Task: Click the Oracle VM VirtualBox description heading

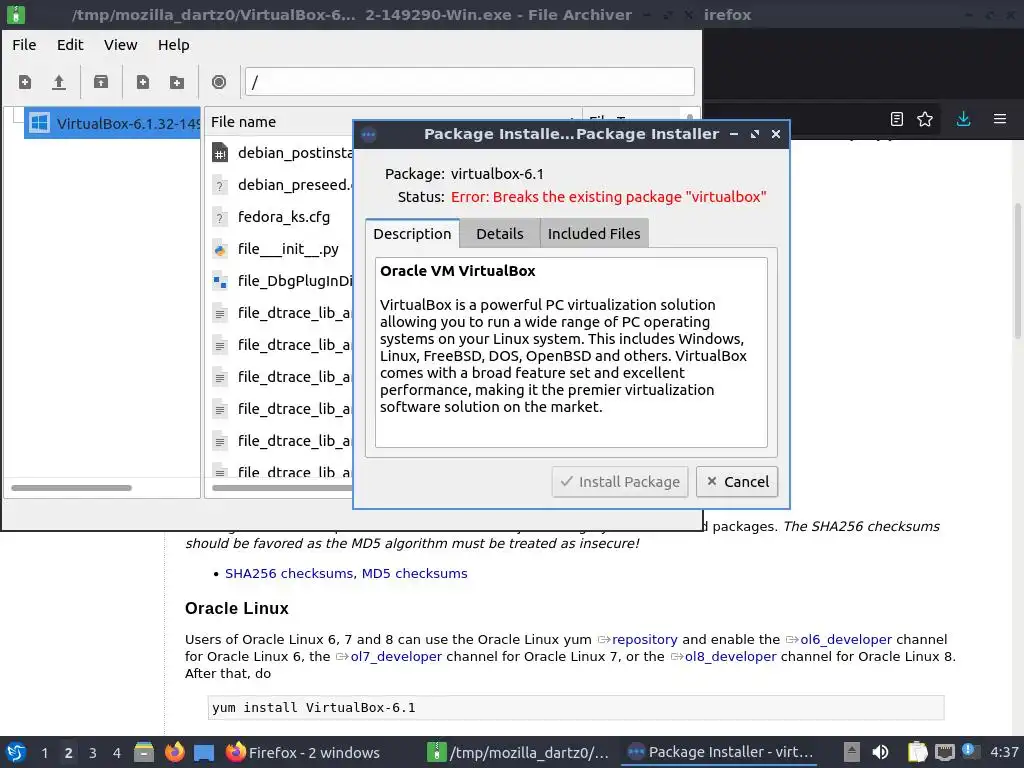Action: coord(458,271)
